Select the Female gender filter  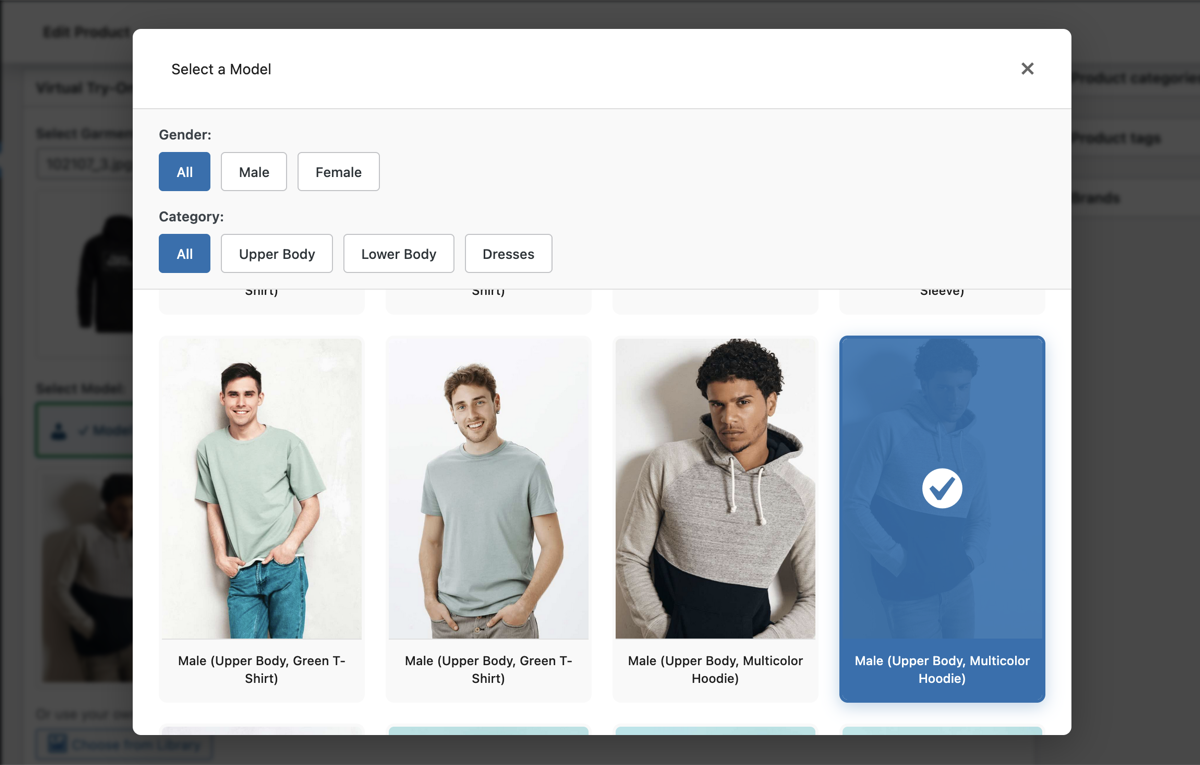(x=338, y=171)
